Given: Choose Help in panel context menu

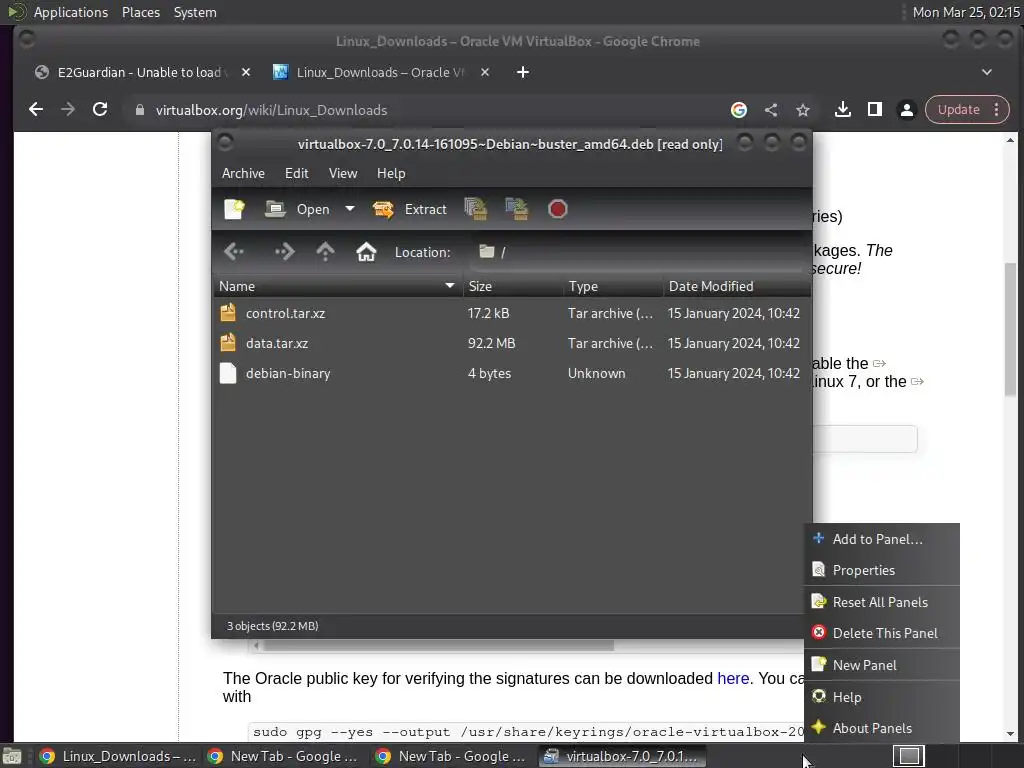Looking at the screenshot, I should (x=882, y=697).
